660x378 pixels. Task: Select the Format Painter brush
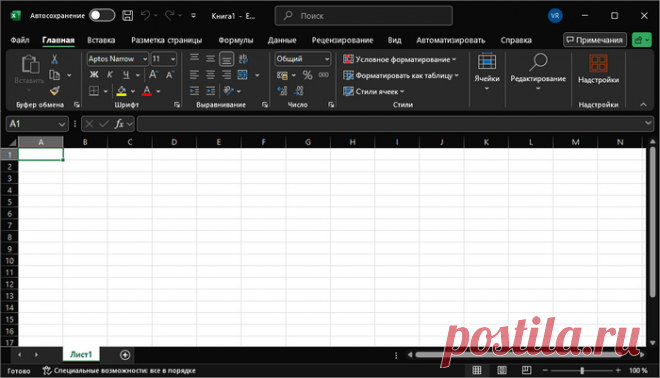(x=55, y=91)
